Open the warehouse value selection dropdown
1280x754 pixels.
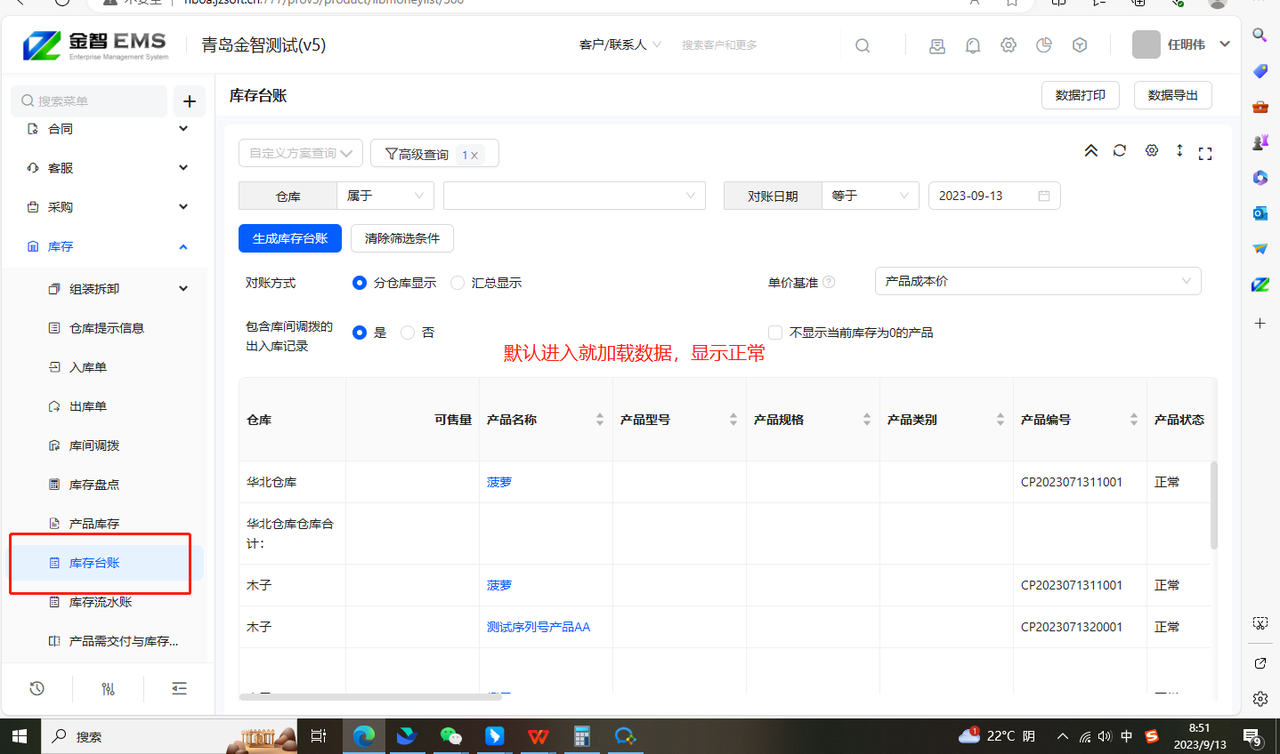point(575,196)
